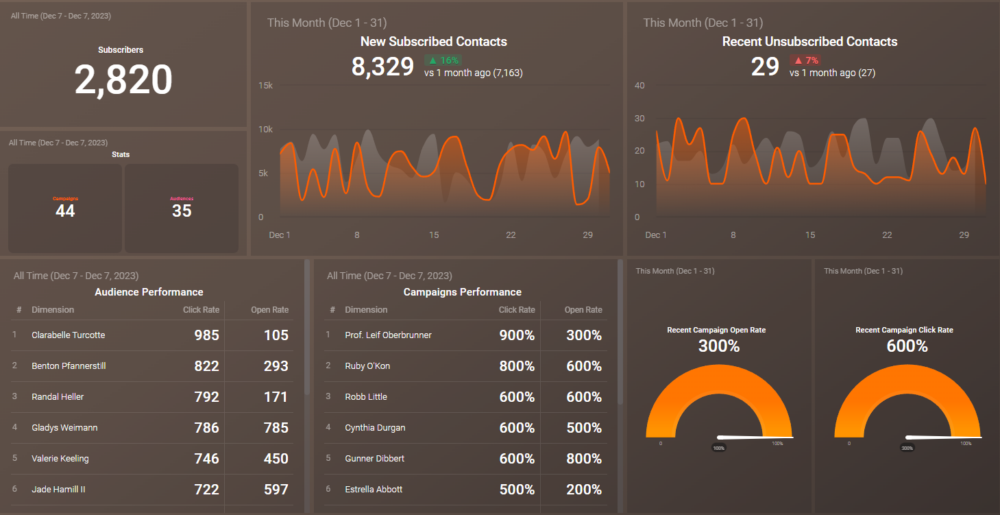Click the red 7% change badge
Screen dimensions: 1000x515
(x=805, y=61)
